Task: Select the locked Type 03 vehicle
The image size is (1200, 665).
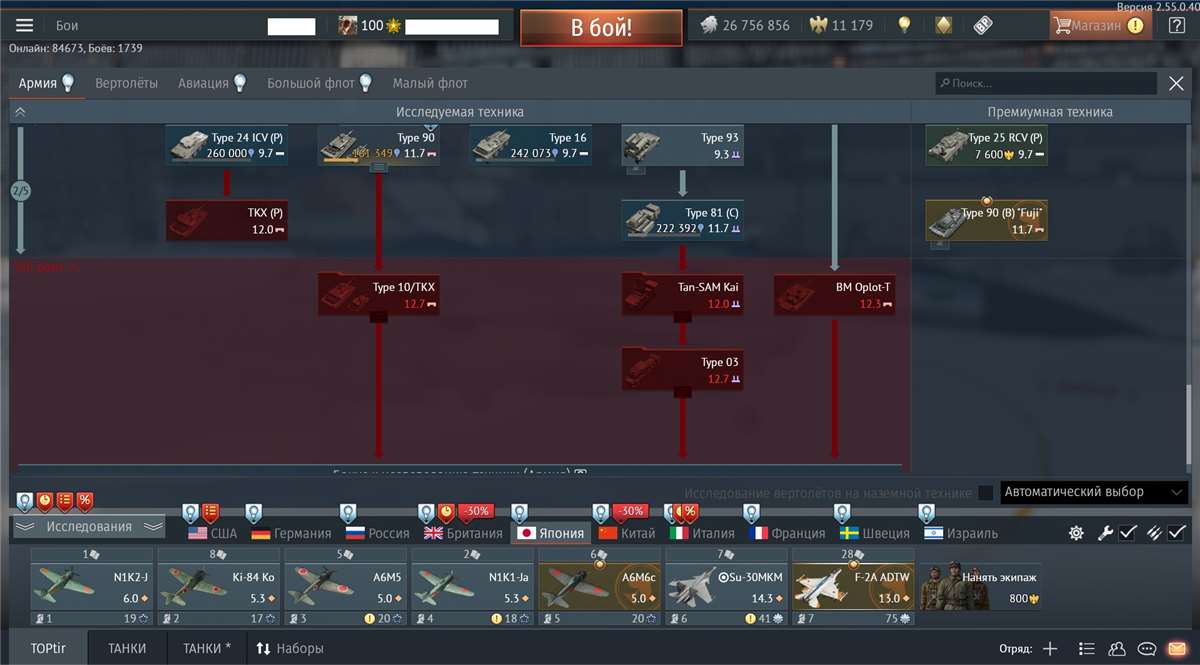Action: point(682,370)
